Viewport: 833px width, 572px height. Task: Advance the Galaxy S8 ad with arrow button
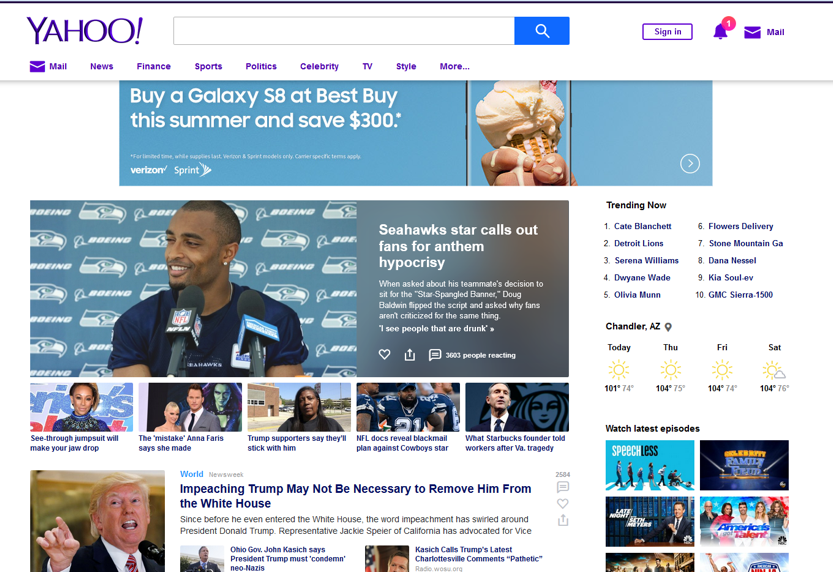tap(690, 163)
